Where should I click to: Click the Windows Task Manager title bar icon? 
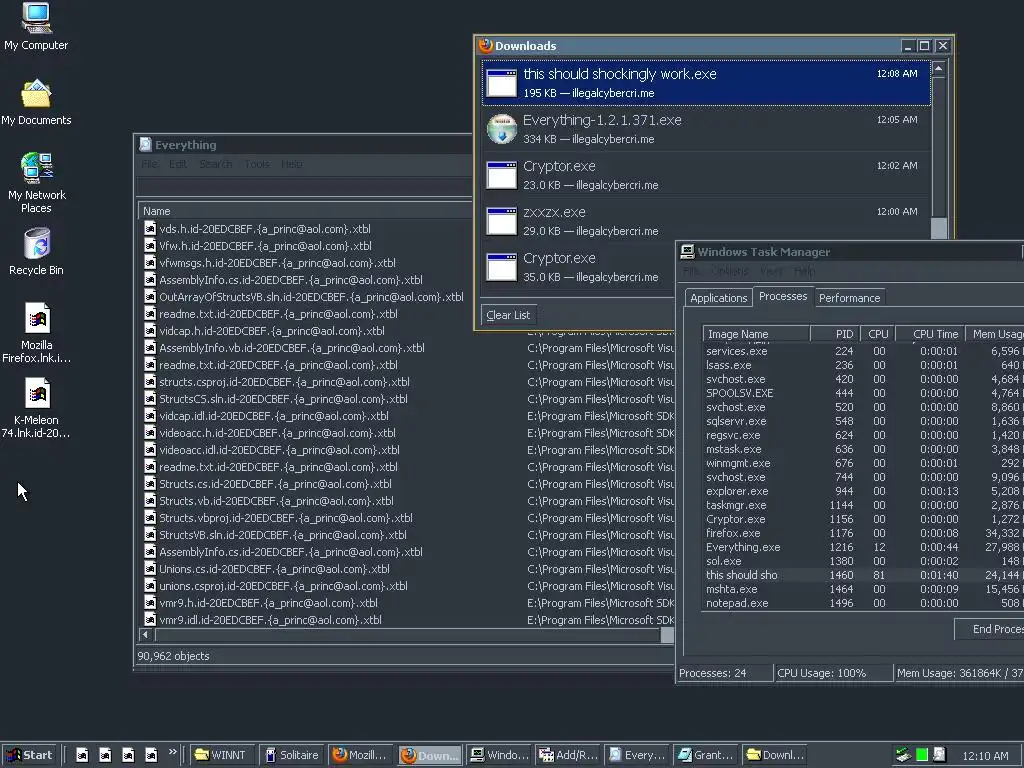687,251
